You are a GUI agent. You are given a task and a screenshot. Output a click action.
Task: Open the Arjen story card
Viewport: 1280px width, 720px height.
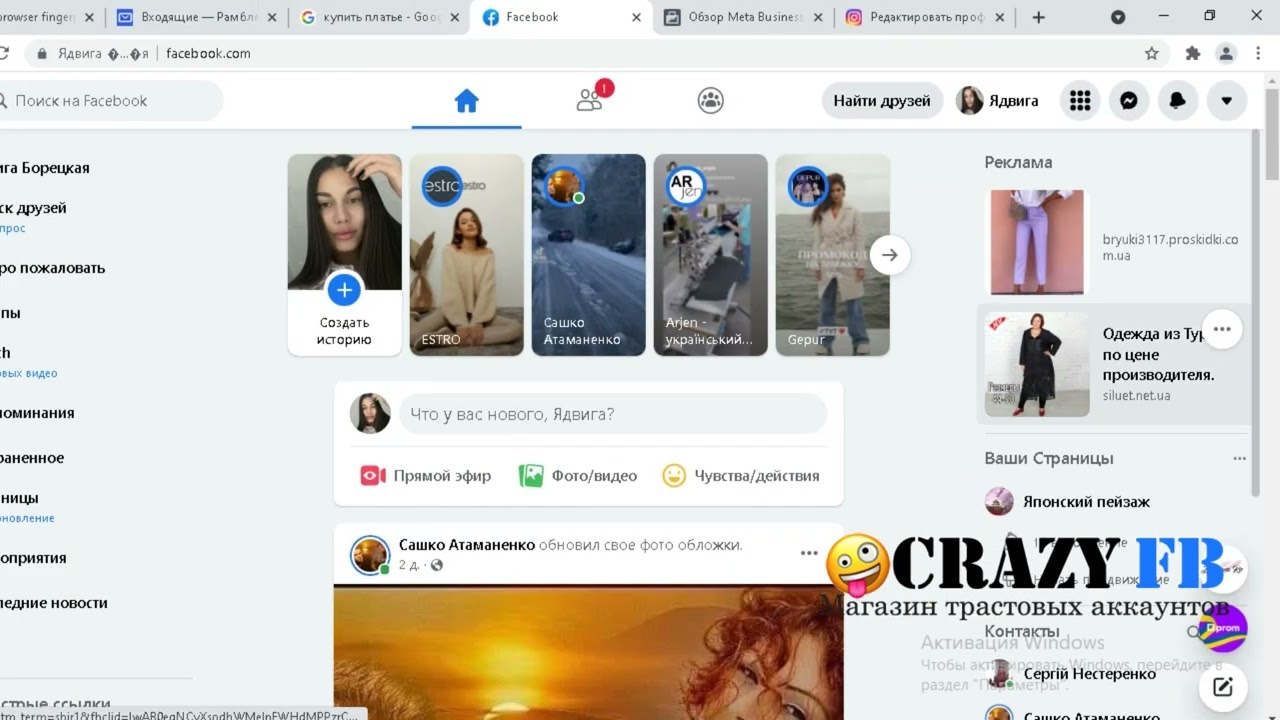pyautogui.click(x=710, y=255)
